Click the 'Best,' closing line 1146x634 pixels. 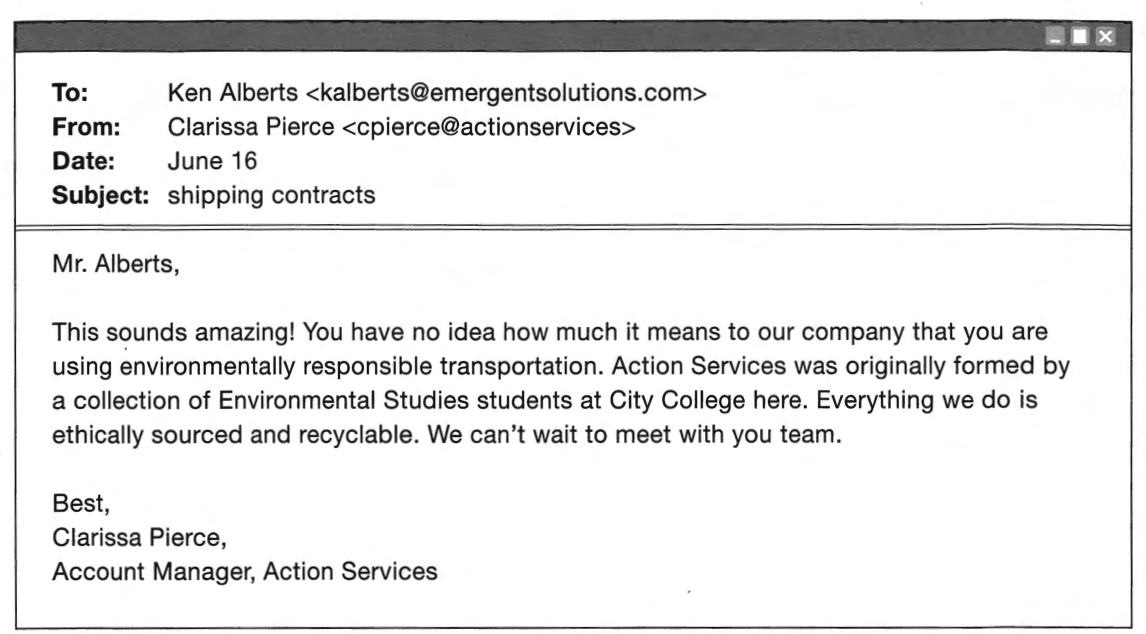[80, 503]
